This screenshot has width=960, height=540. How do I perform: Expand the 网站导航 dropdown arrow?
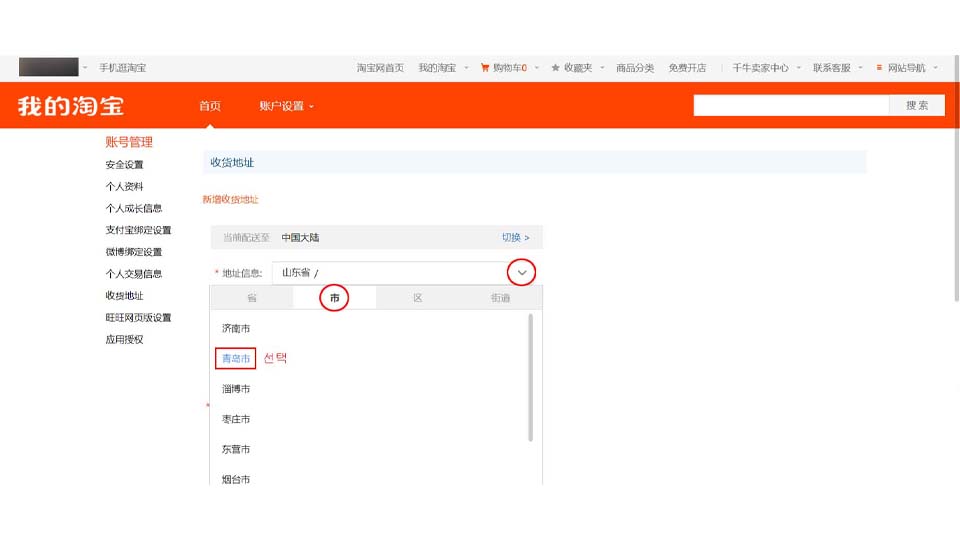[x=936, y=68]
